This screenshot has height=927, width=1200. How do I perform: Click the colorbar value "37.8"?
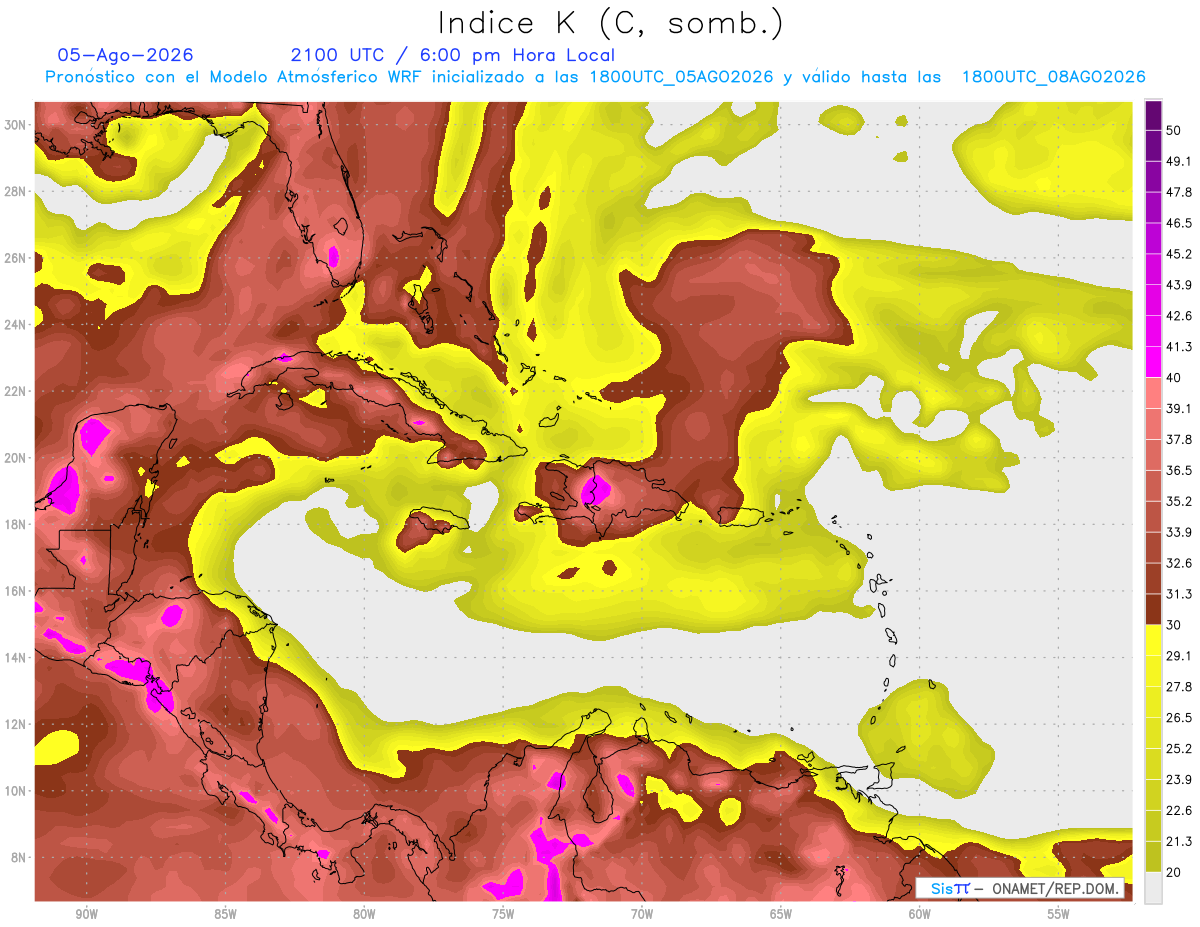click(x=1180, y=440)
